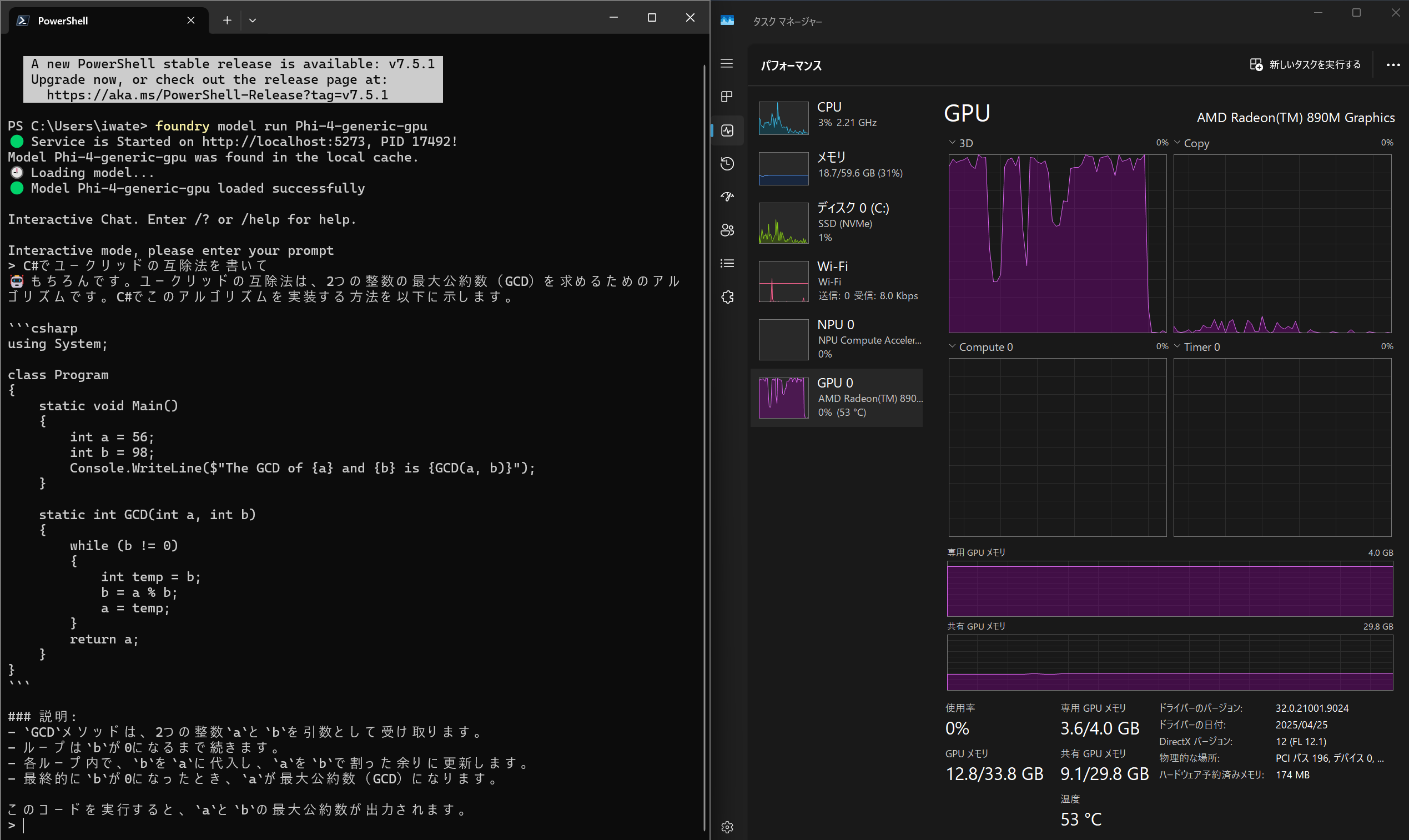Click the GPU memory 12.8/33.8 GB value
Image resolution: width=1409 pixels, height=840 pixels.
[994, 774]
